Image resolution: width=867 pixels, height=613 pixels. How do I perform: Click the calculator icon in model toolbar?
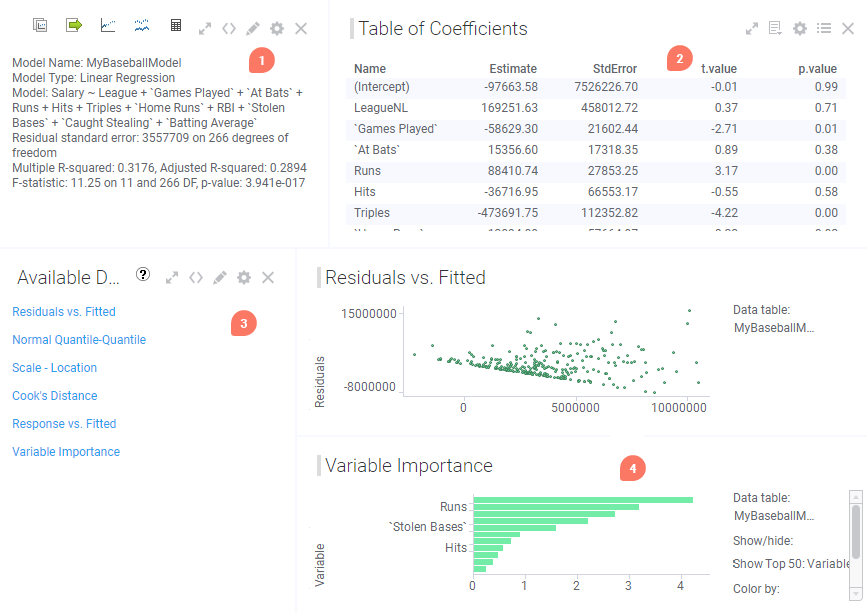pyautogui.click(x=176, y=25)
